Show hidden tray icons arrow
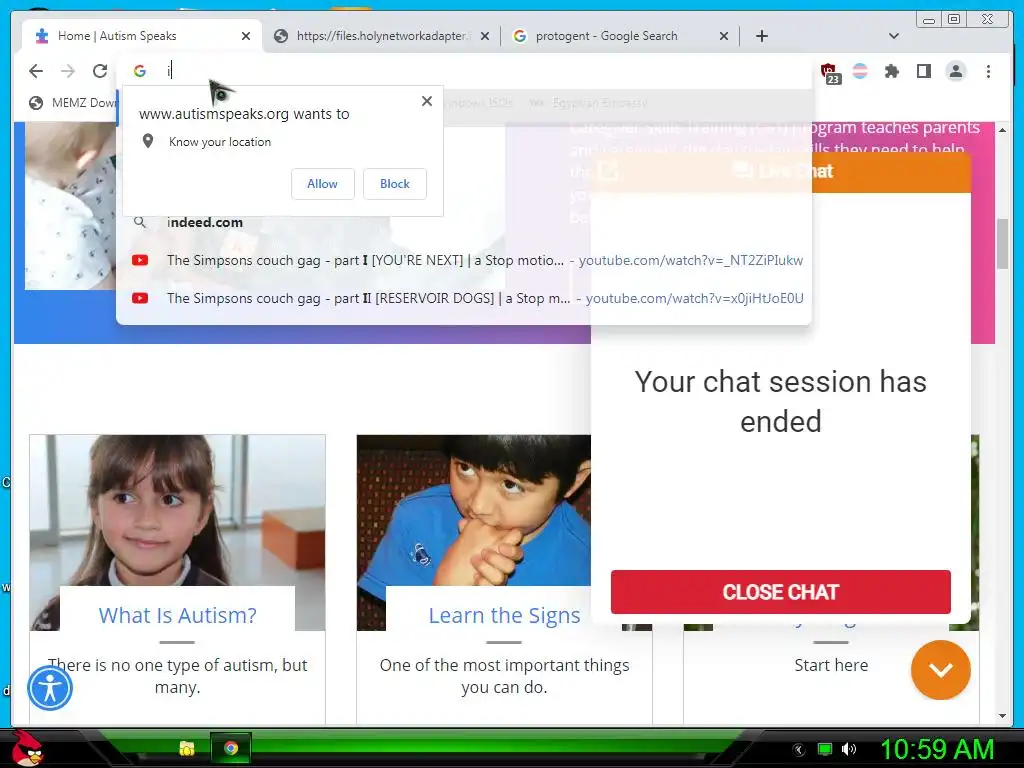The image size is (1024, 768). coord(799,750)
